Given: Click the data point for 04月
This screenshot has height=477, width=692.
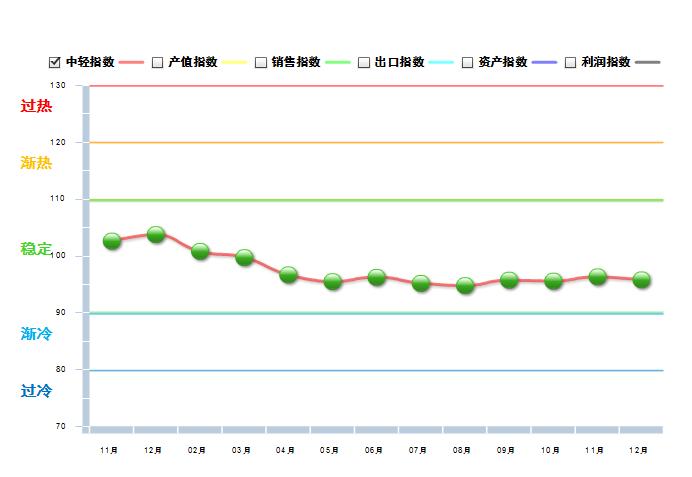Looking at the screenshot, I should click(288, 274).
